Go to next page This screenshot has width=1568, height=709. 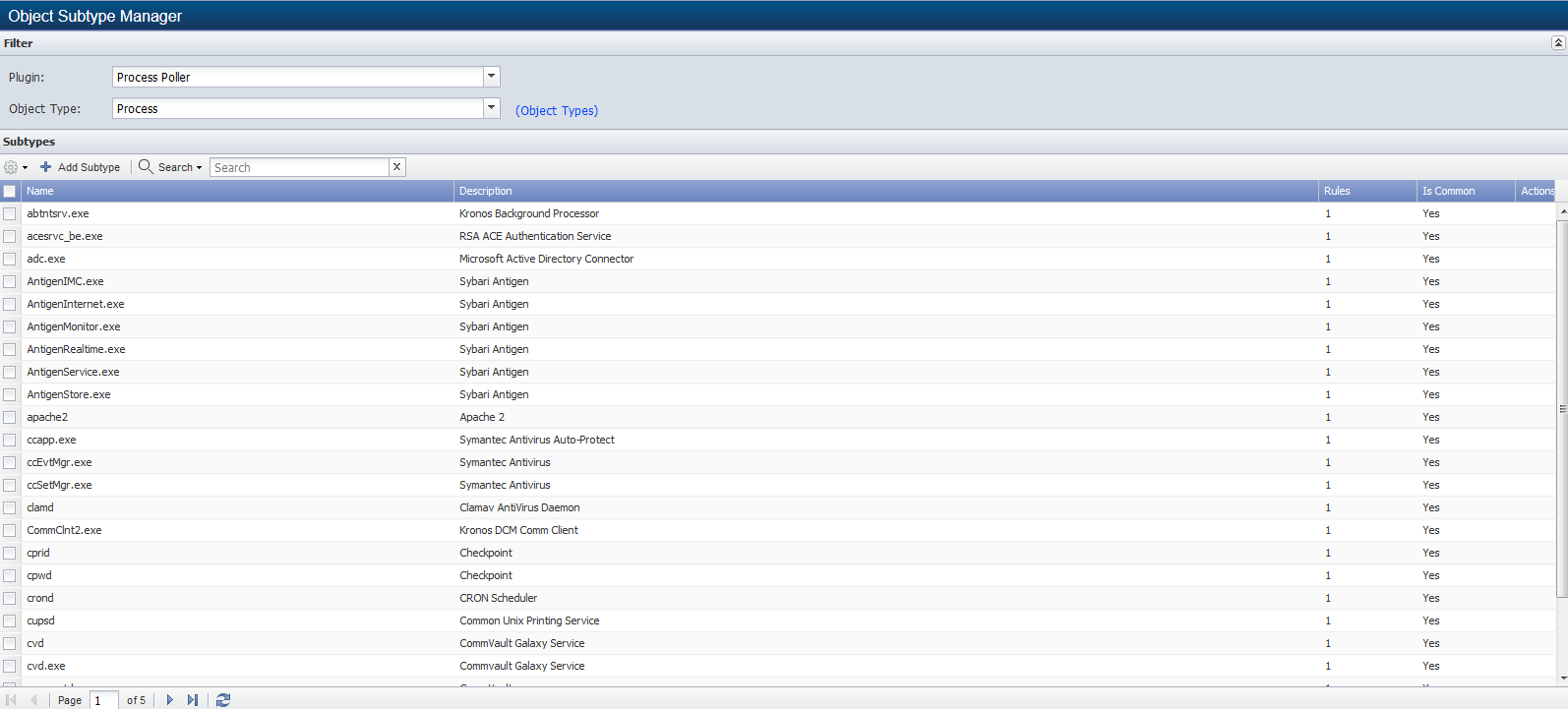169,700
